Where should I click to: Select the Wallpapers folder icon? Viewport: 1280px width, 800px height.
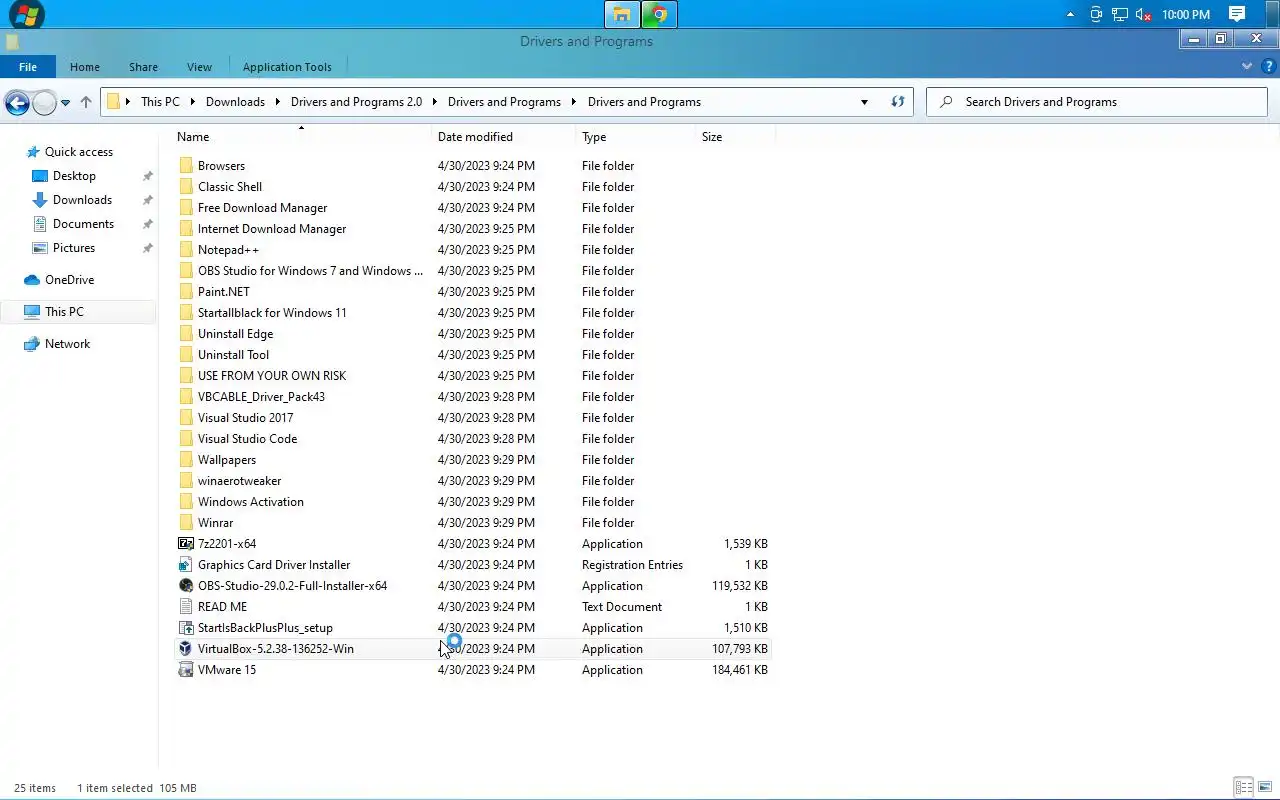pos(186,460)
